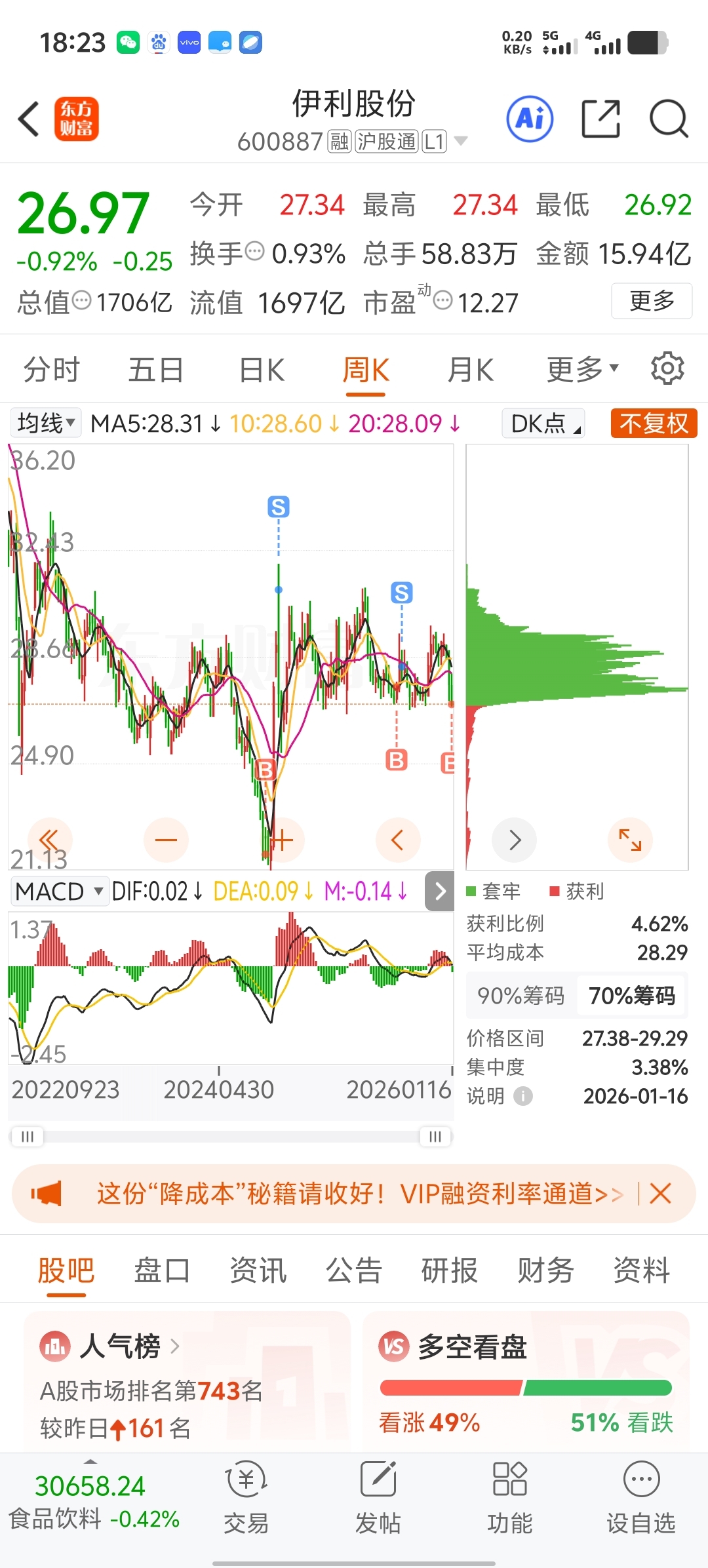Image resolution: width=708 pixels, height=1568 pixels.
Task: Tap the top blue S sell marker
Action: (x=279, y=507)
